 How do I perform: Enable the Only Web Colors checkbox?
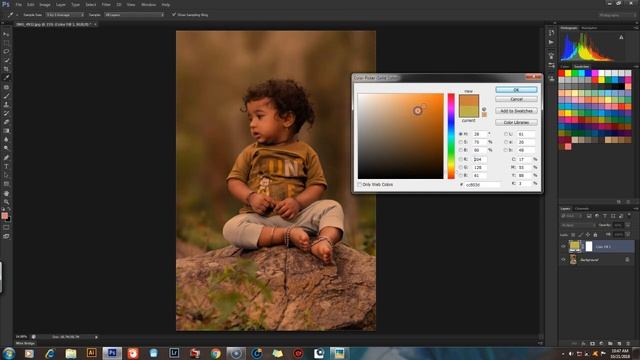tap(360, 185)
